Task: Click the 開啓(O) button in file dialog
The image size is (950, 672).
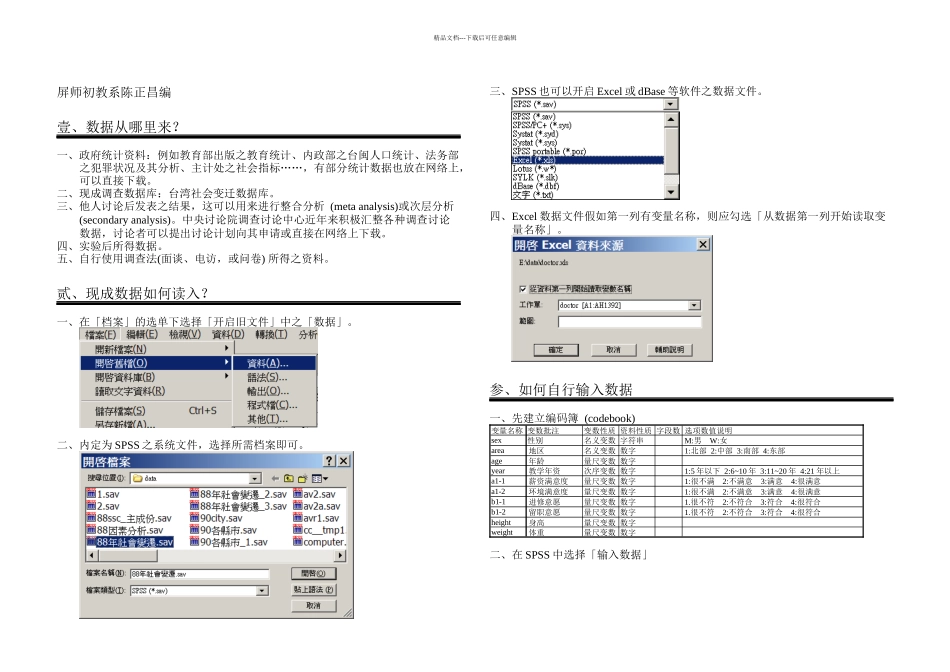Action: 313,573
